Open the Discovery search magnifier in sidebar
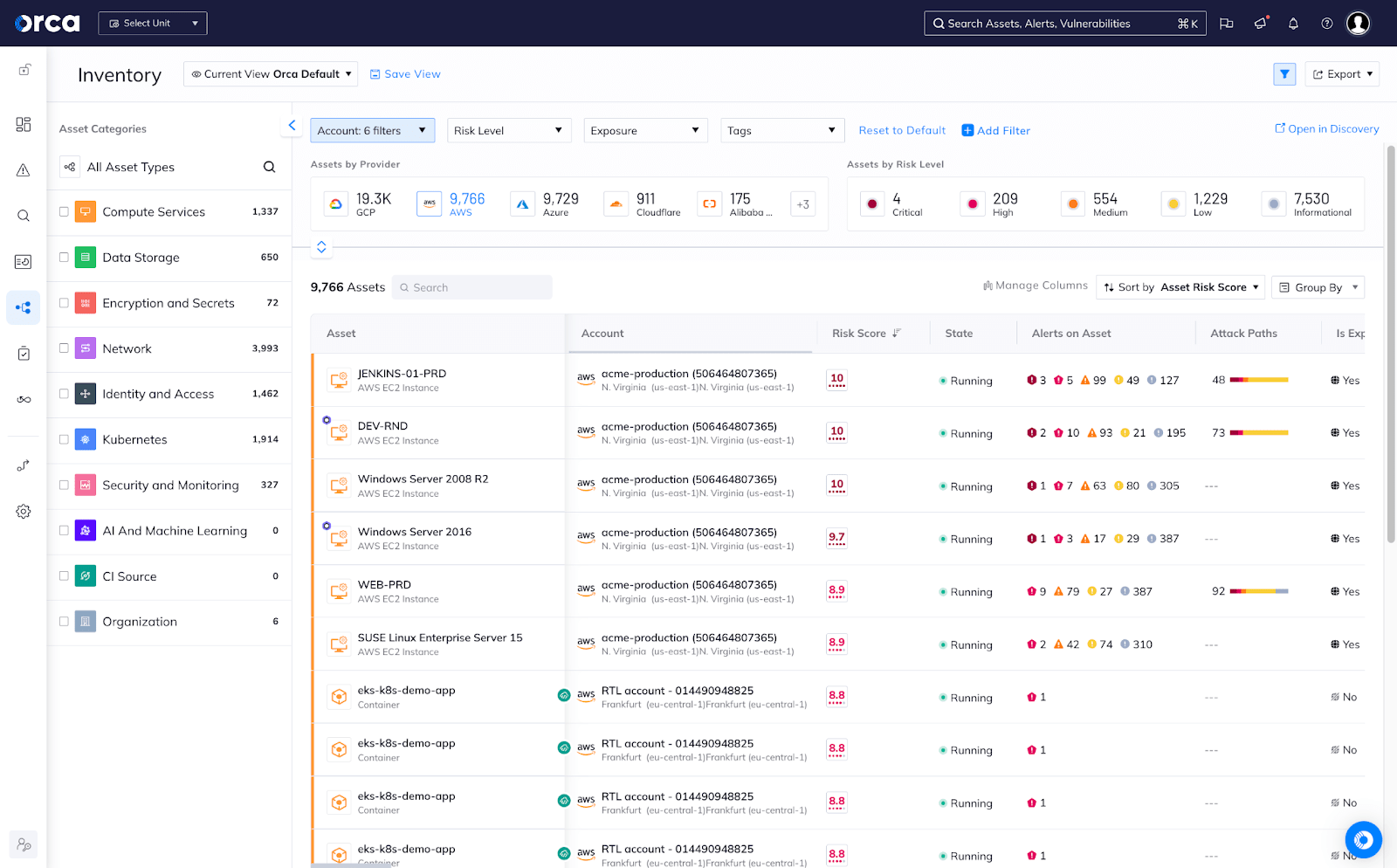This screenshot has width=1397, height=868. (x=23, y=216)
